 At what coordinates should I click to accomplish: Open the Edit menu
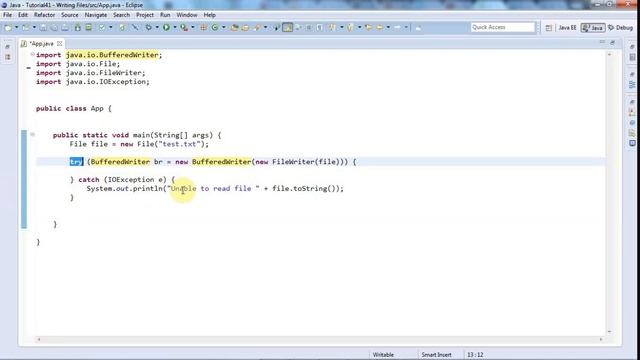[x=23, y=15]
